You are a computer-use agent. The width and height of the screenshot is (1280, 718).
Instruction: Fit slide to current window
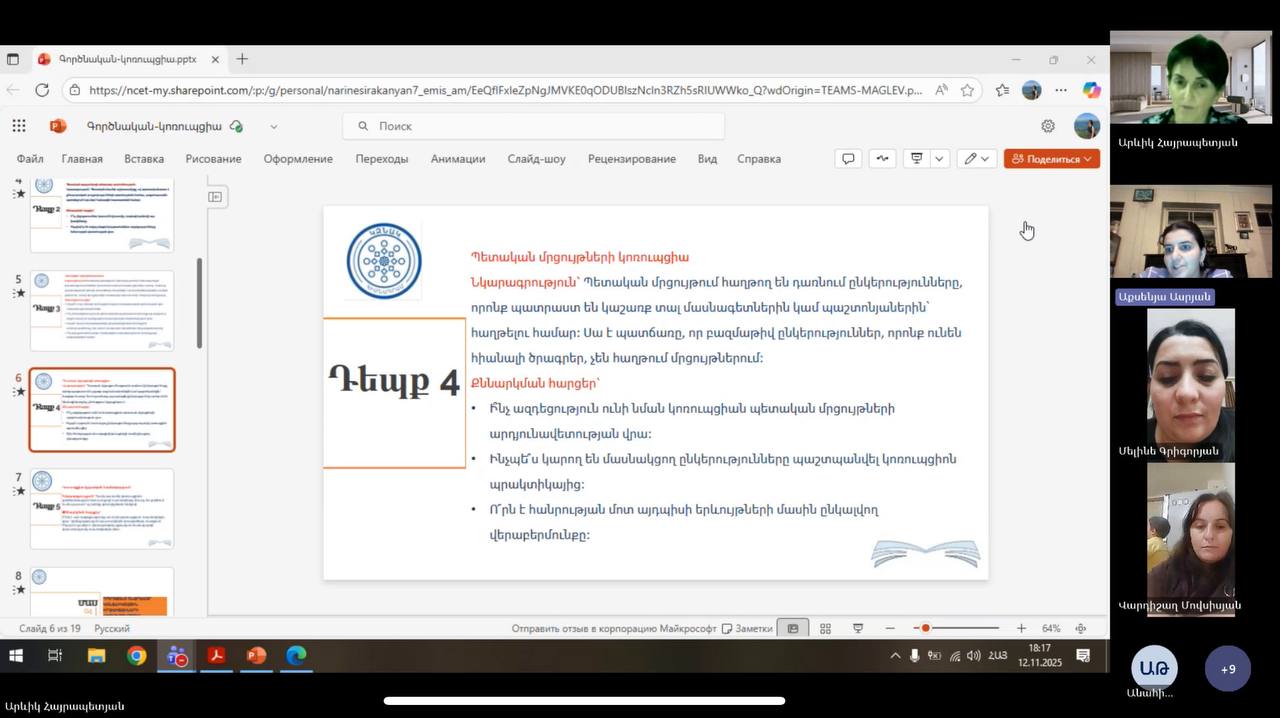(1081, 629)
